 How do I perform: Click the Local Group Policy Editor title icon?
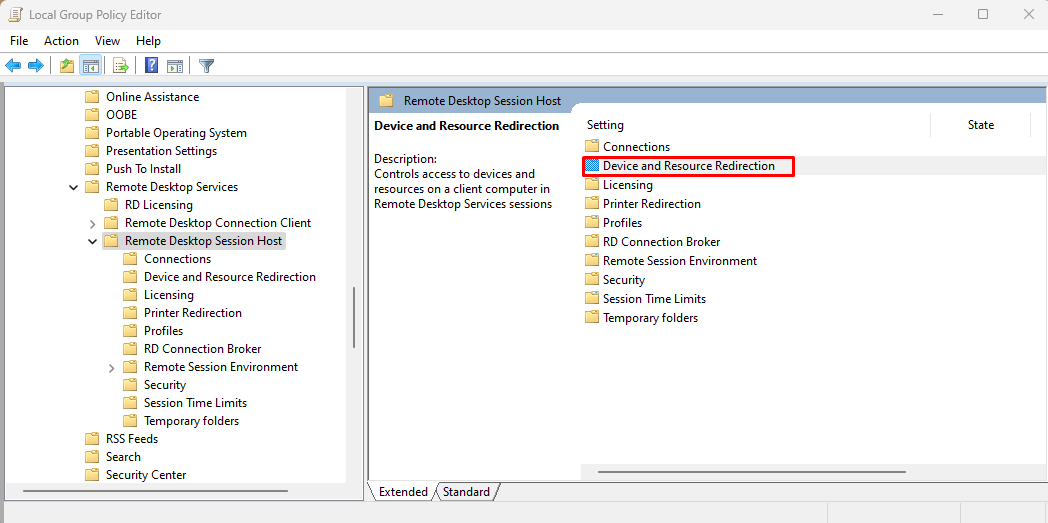[13, 14]
